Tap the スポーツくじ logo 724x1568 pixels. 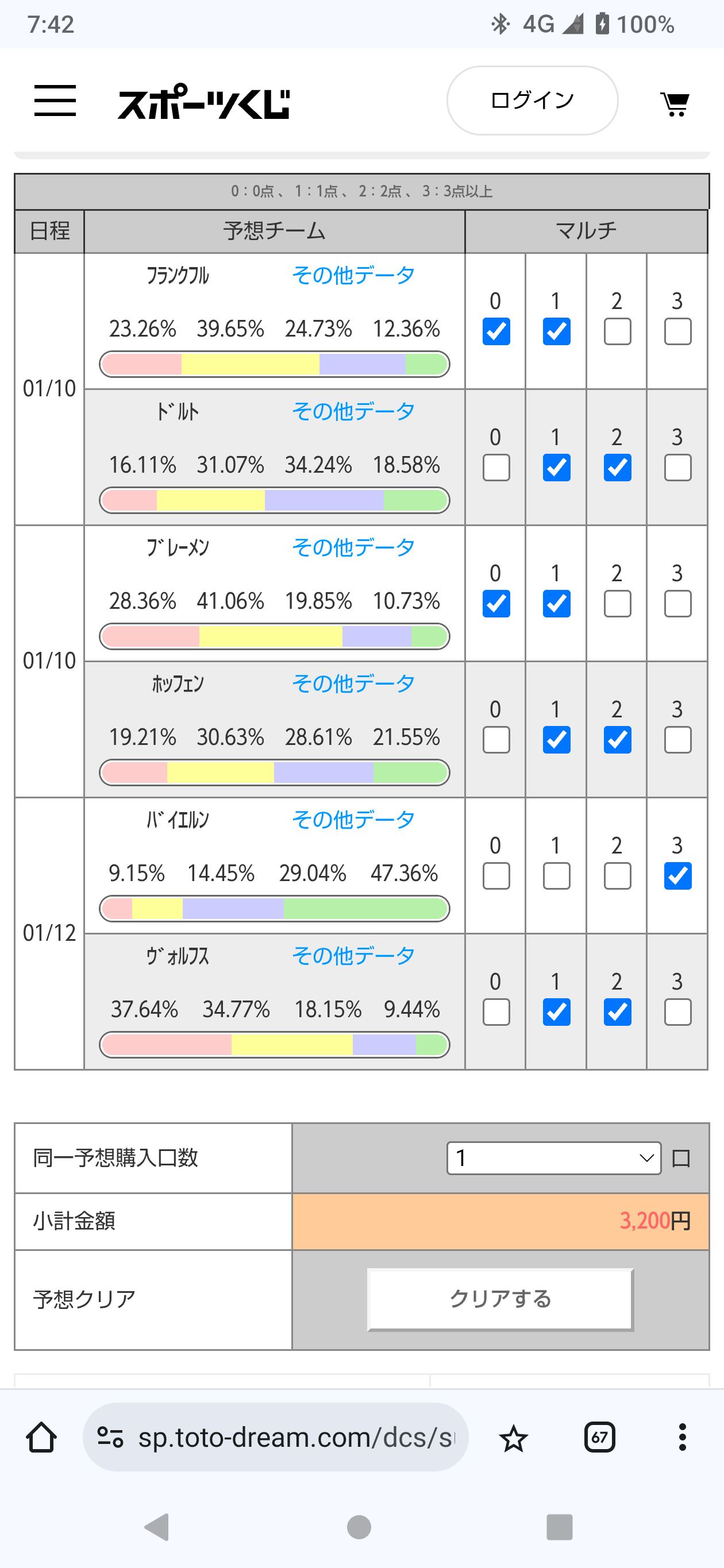pyautogui.click(x=204, y=102)
